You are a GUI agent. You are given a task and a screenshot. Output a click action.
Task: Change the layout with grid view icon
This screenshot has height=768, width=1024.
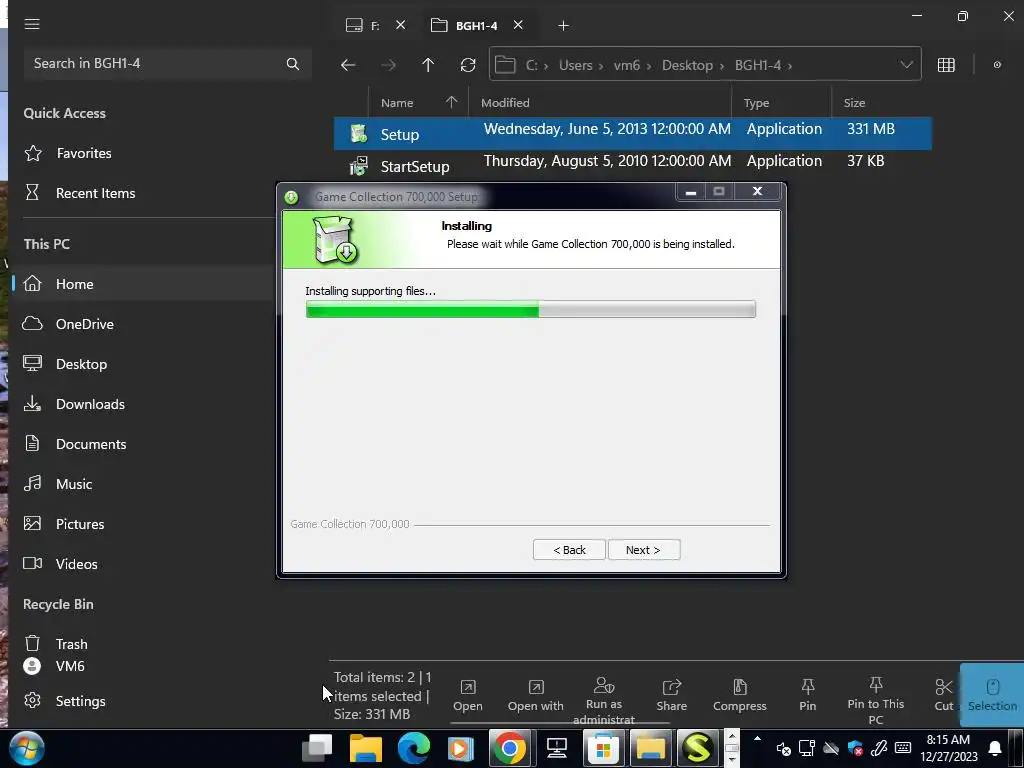[x=946, y=65]
